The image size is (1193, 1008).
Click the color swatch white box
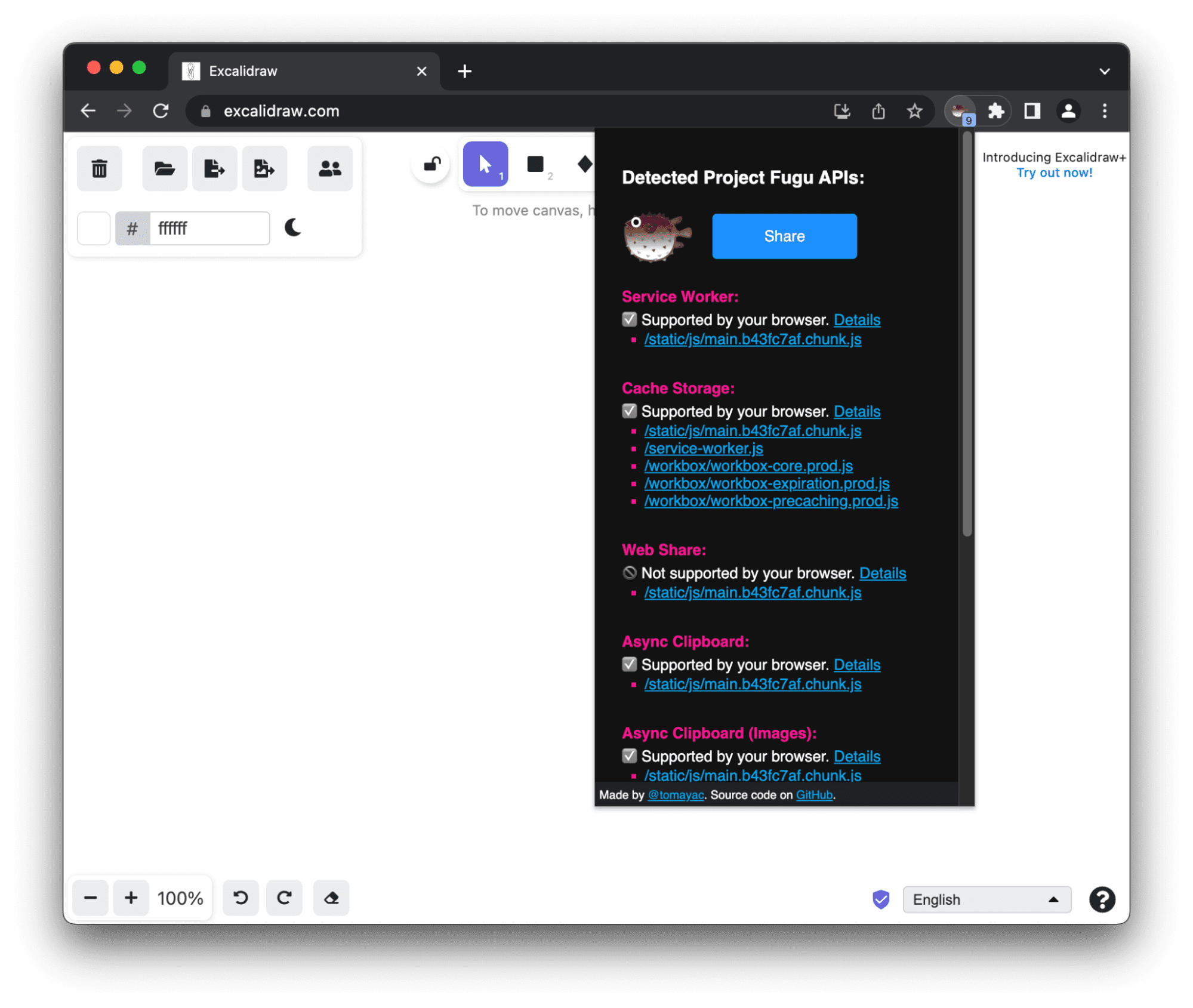94,228
